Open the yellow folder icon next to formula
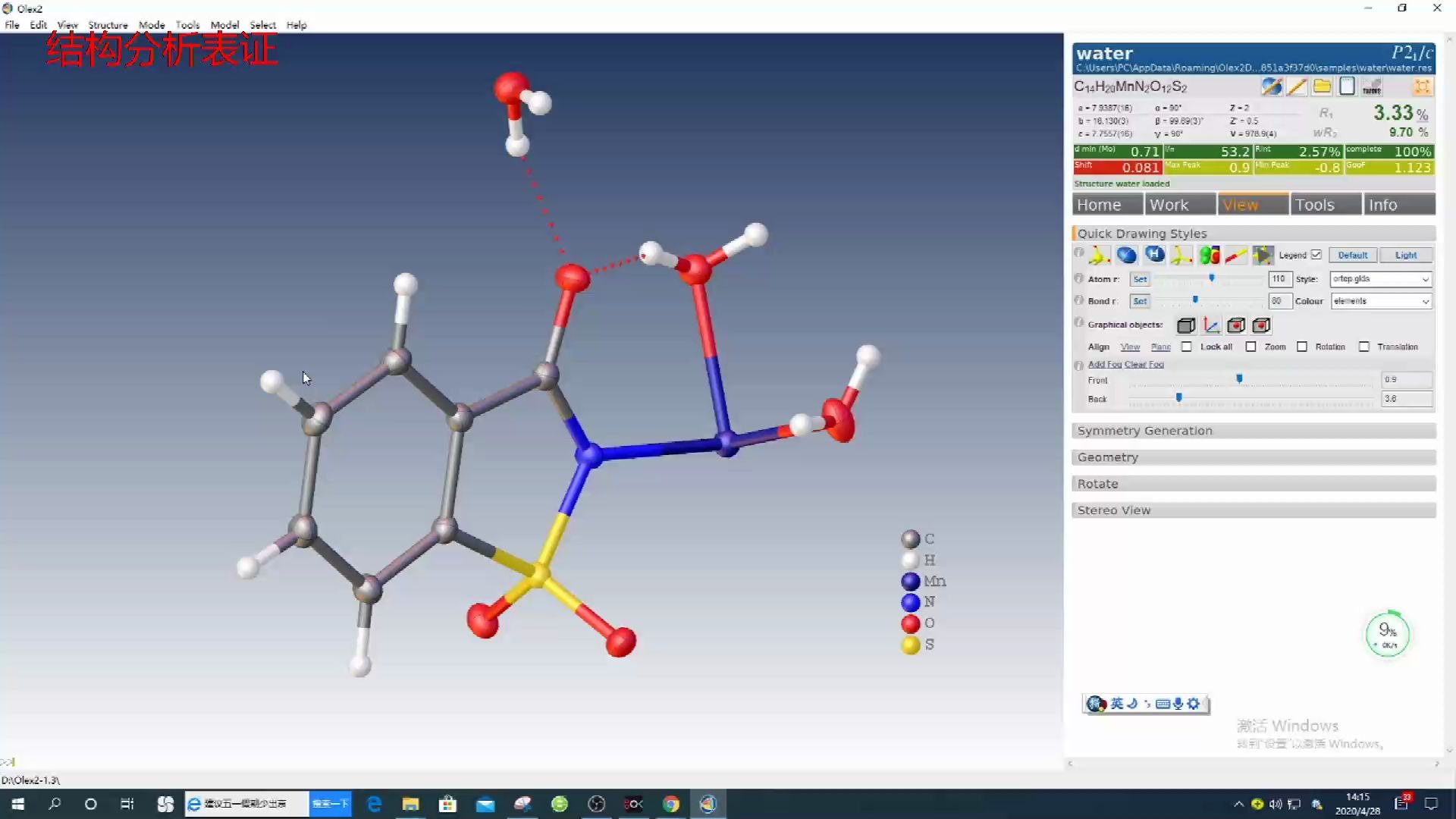Screen dimensions: 1456x819 pos(1322,86)
